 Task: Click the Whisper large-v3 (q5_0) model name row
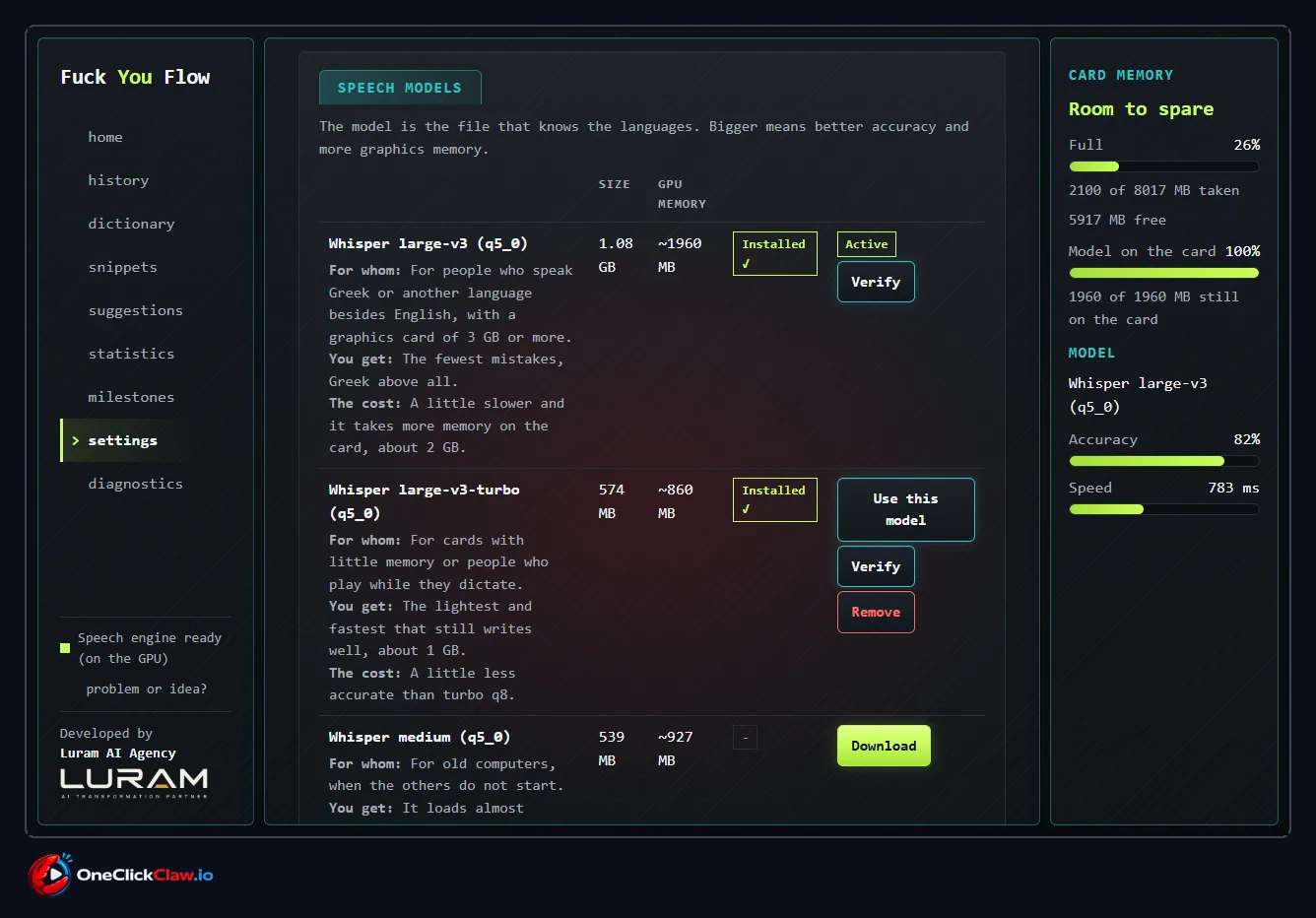428,243
